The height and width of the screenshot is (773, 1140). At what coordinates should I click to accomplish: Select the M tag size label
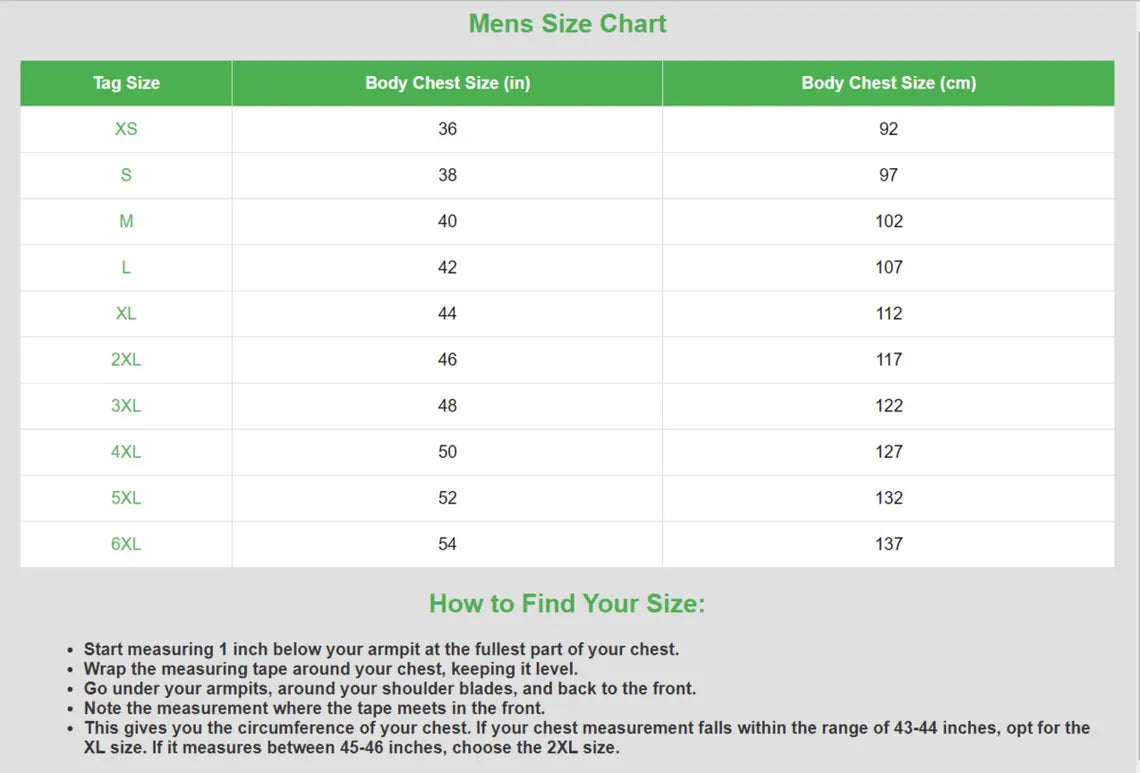point(126,221)
